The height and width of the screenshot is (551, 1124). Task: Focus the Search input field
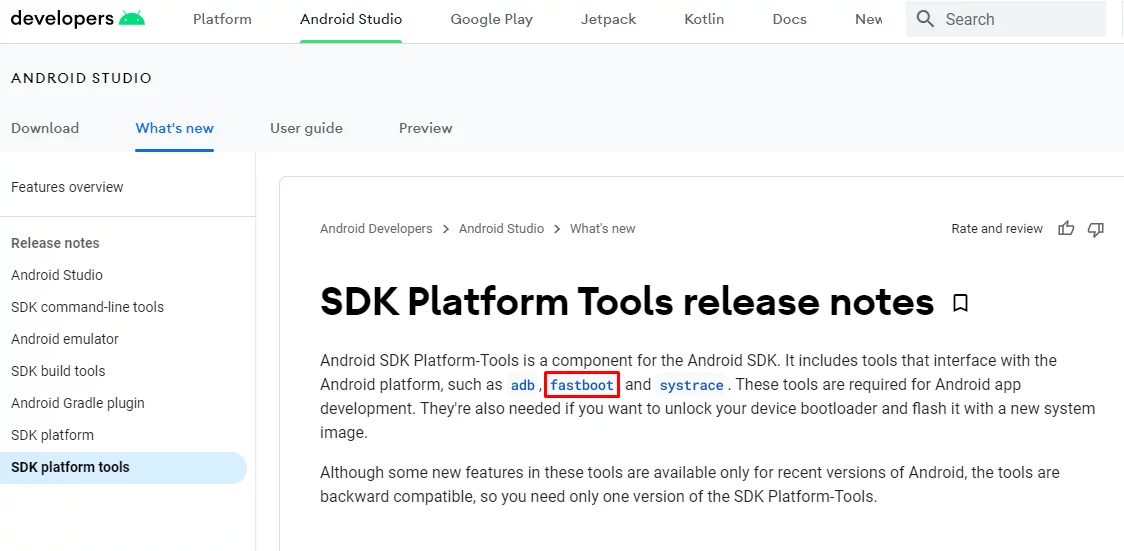[x=1006, y=19]
